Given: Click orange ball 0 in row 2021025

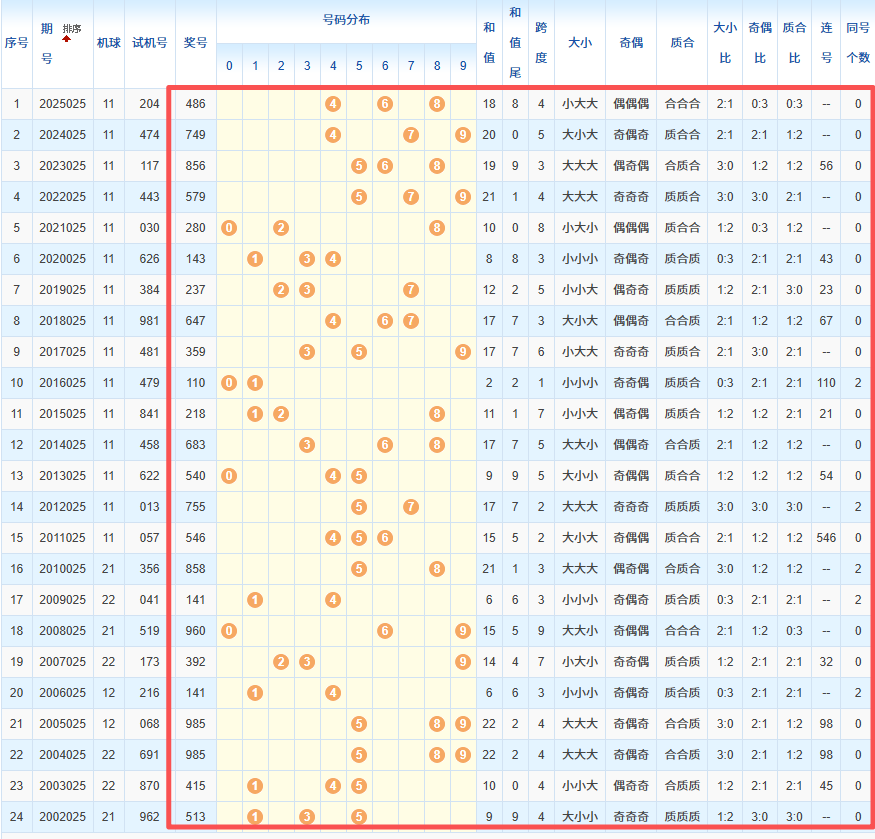Looking at the screenshot, I should [x=229, y=228].
